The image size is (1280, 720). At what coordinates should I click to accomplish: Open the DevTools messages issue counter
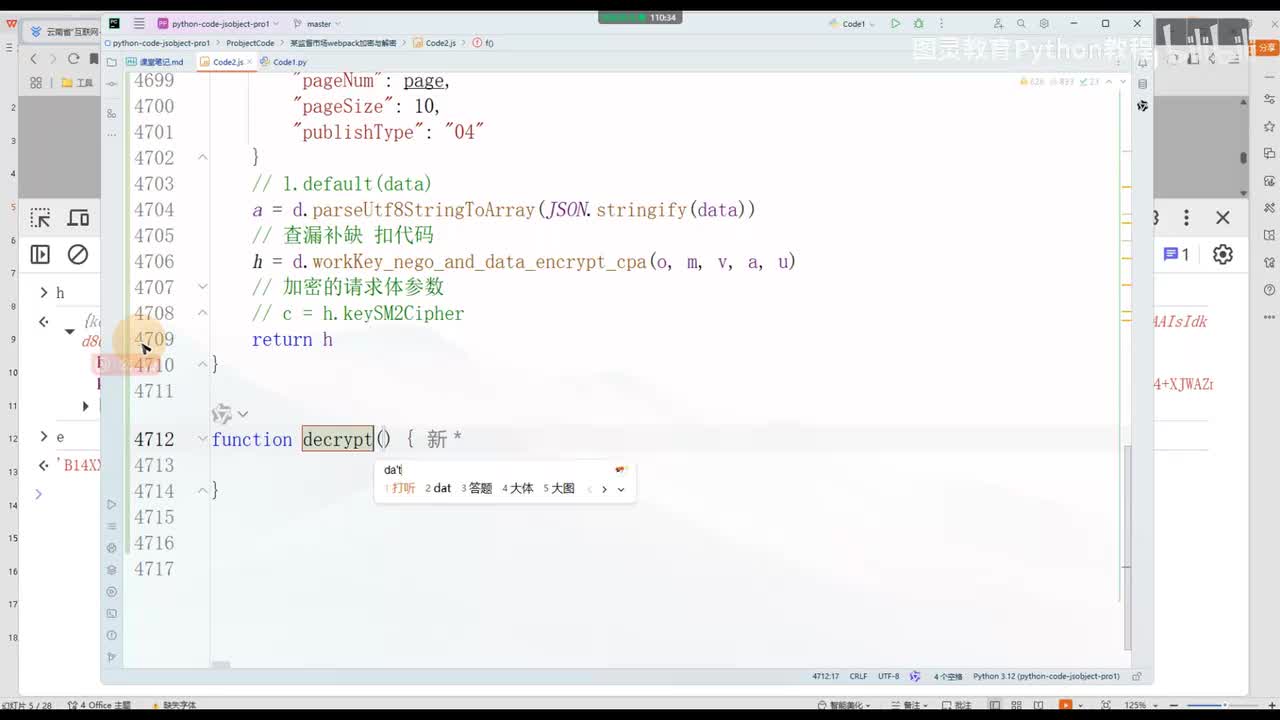click(1176, 255)
